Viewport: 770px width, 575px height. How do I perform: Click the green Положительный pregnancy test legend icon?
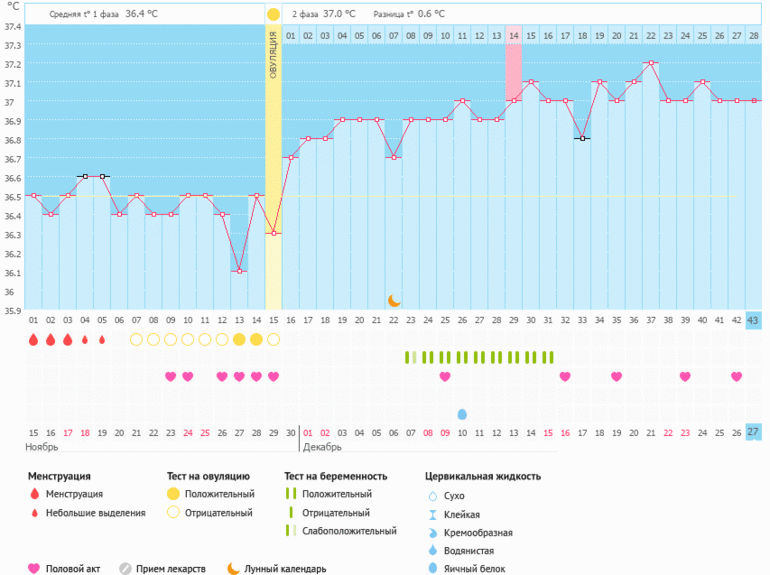coord(290,494)
